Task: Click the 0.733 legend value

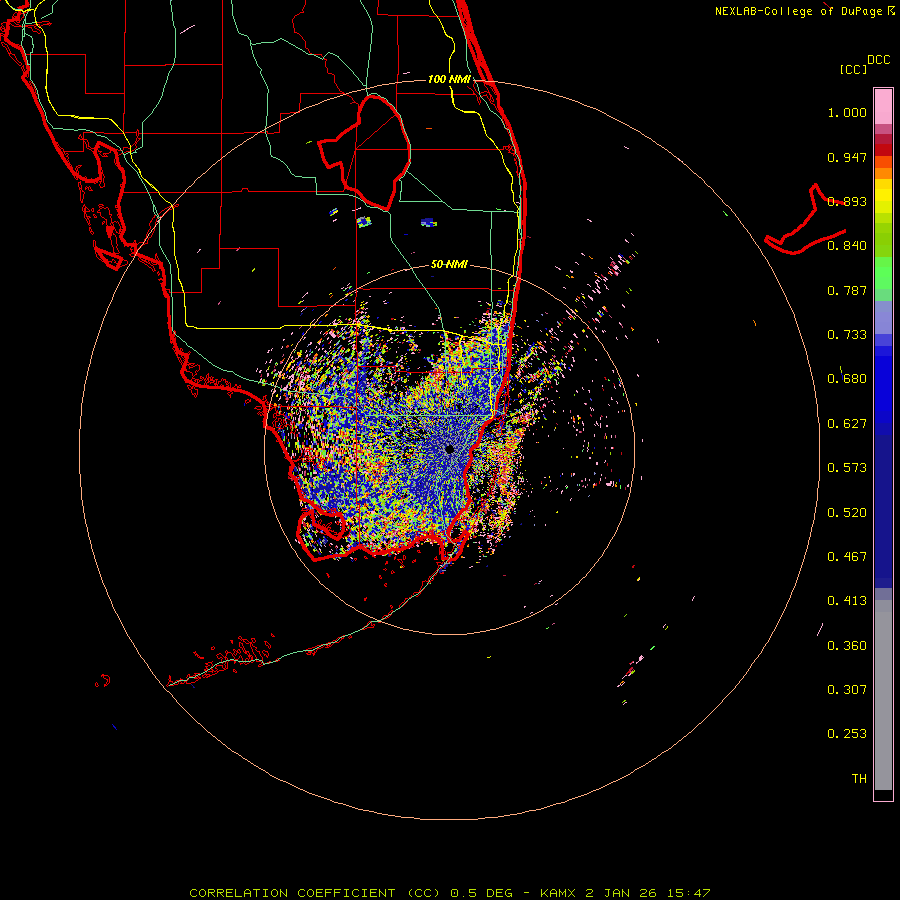Action: coord(847,335)
